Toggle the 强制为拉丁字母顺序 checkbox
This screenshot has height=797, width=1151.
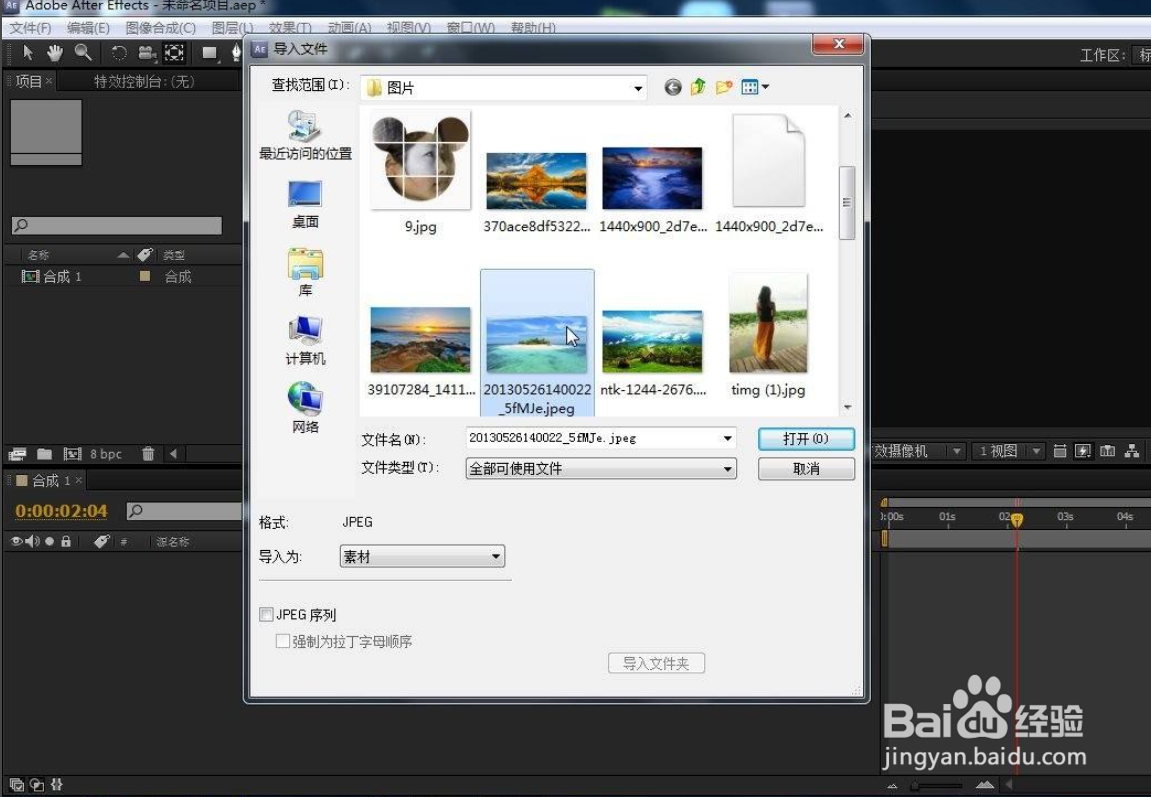pyautogui.click(x=283, y=641)
